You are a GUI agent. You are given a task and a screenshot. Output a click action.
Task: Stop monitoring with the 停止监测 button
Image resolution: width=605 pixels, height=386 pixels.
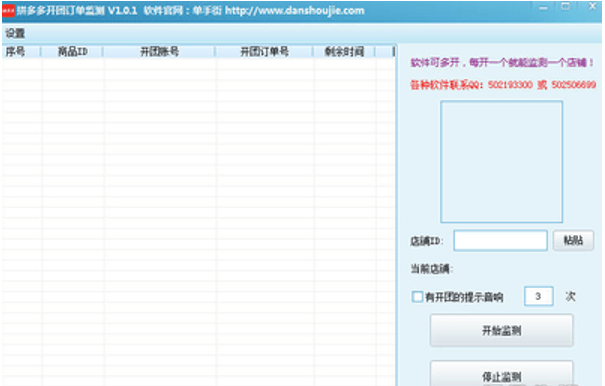(501, 374)
